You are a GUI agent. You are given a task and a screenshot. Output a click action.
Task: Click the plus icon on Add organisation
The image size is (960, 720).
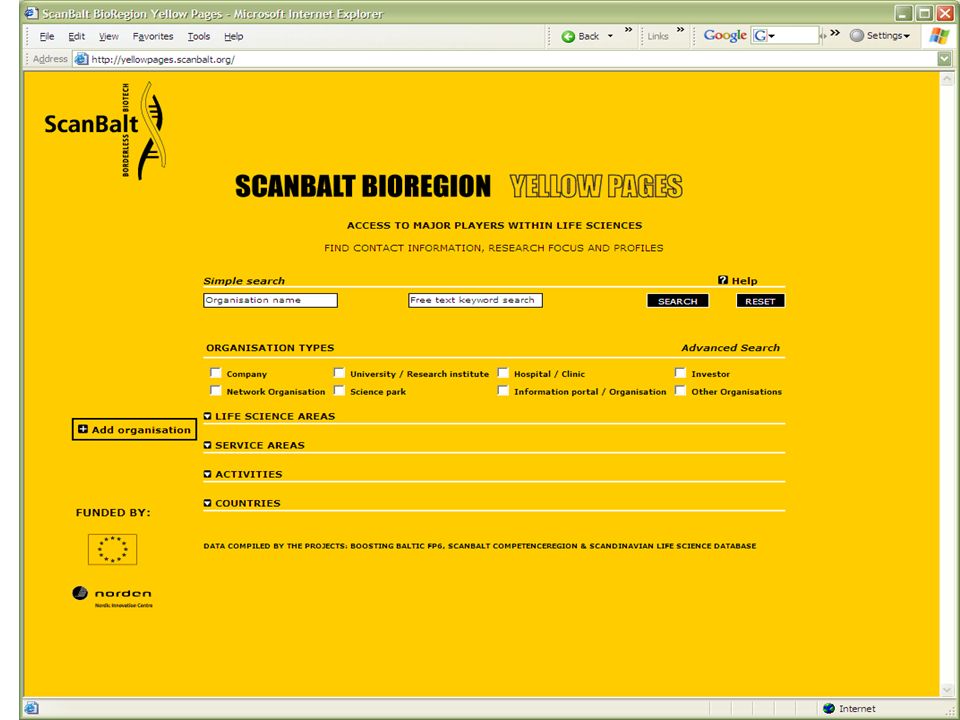[x=83, y=429]
